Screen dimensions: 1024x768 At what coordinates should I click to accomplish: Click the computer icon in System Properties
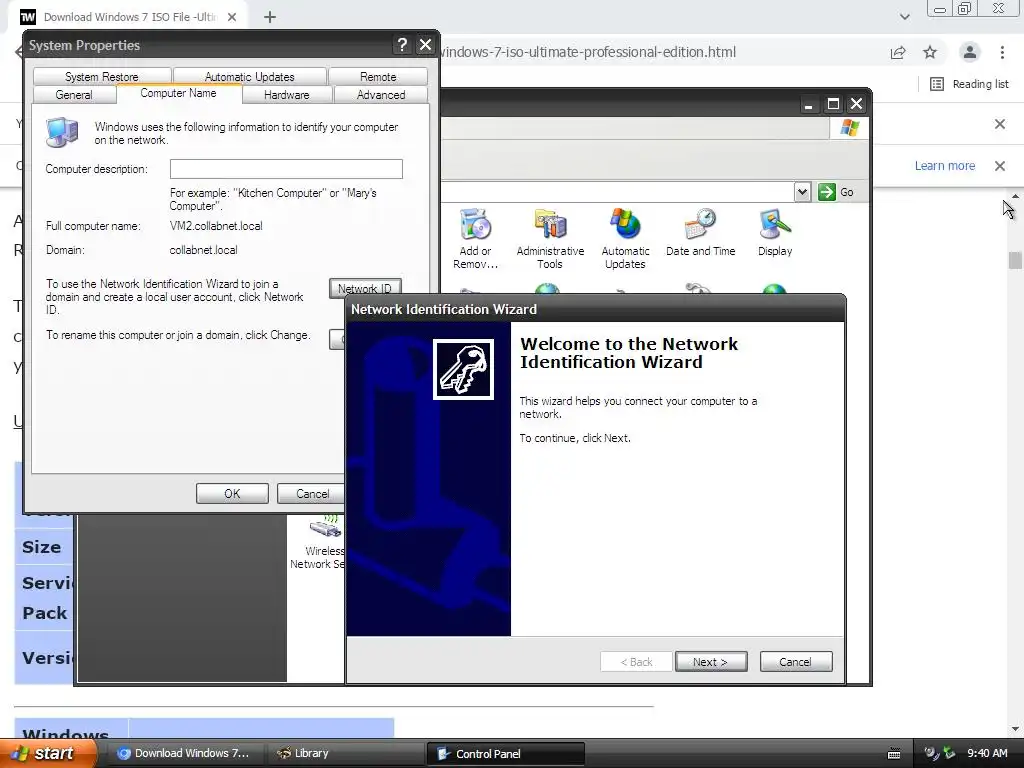click(62, 132)
